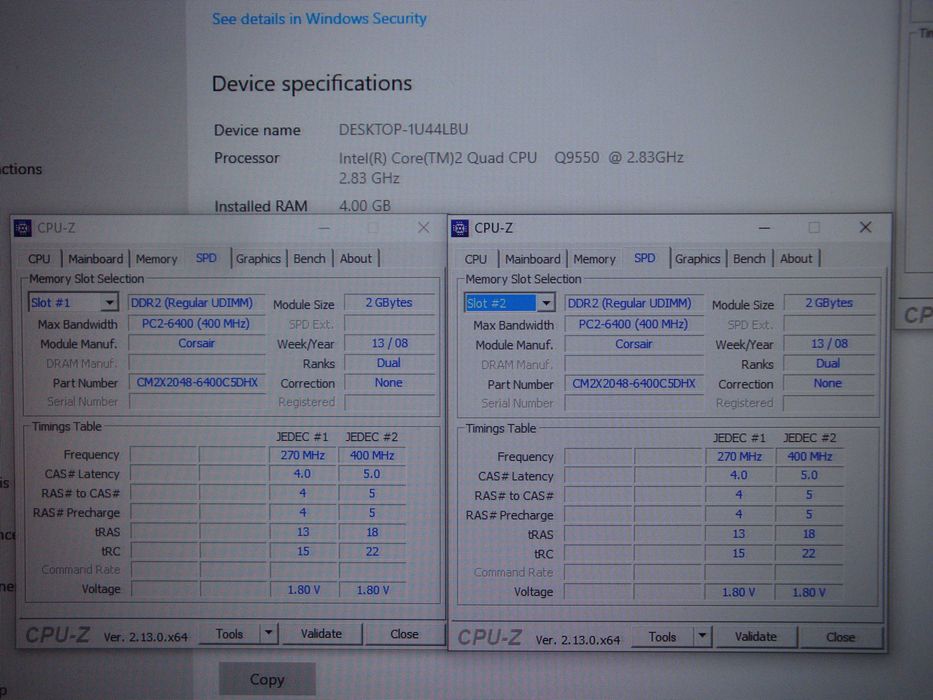933x700 pixels.
Task: Click Installed RAM 4.00 GB value
Action: coord(365,206)
